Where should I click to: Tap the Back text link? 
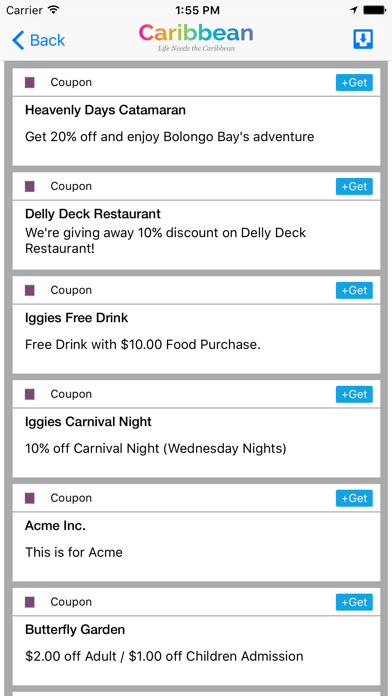48,40
